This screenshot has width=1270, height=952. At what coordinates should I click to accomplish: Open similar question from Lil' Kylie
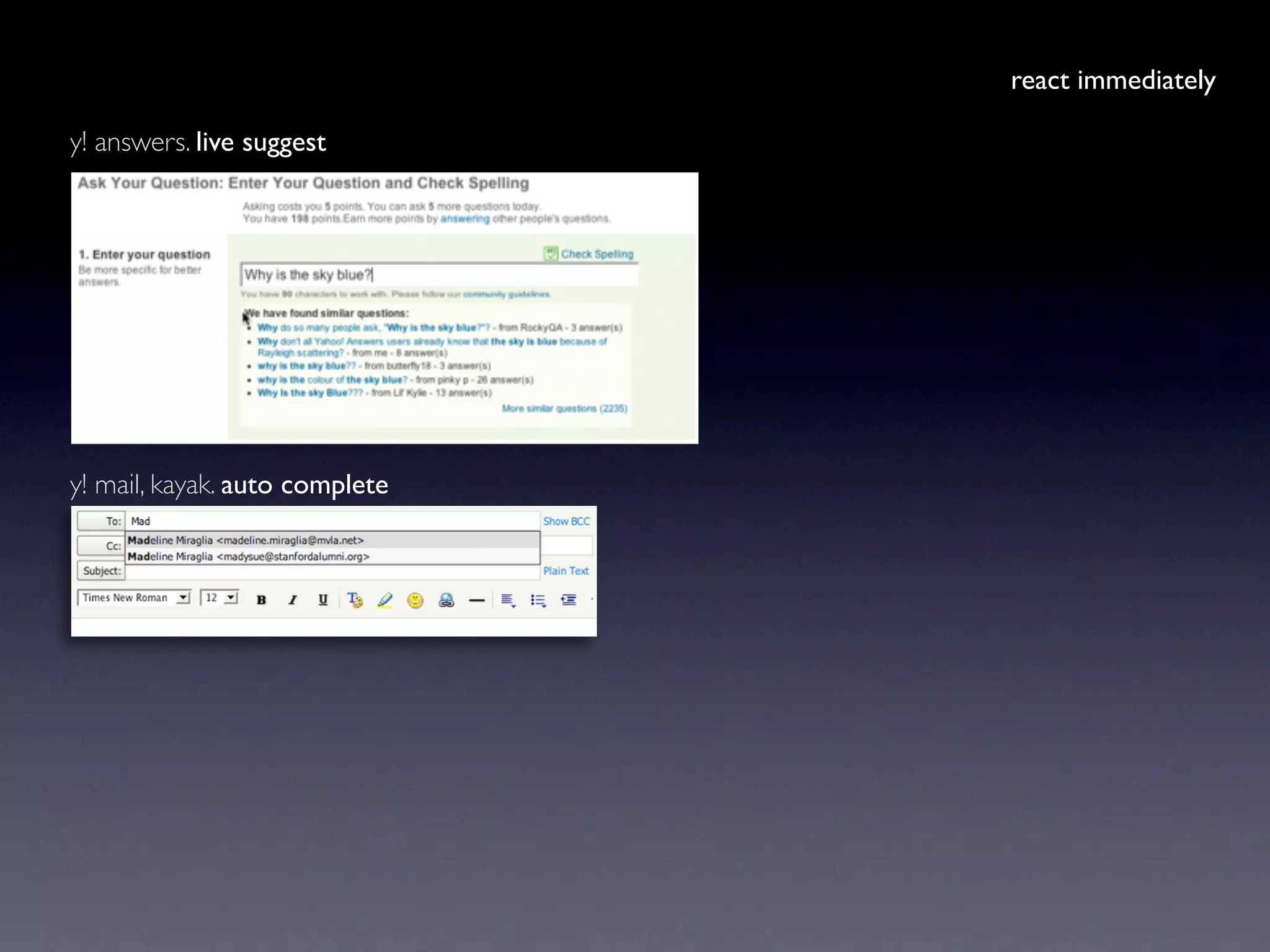(310, 393)
